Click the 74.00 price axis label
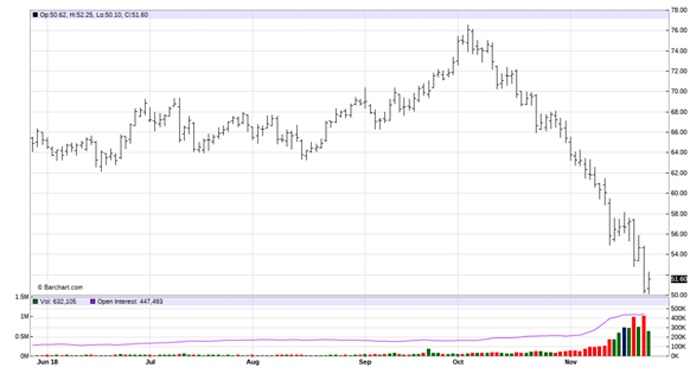This screenshot has height=376, width=700. click(x=679, y=51)
